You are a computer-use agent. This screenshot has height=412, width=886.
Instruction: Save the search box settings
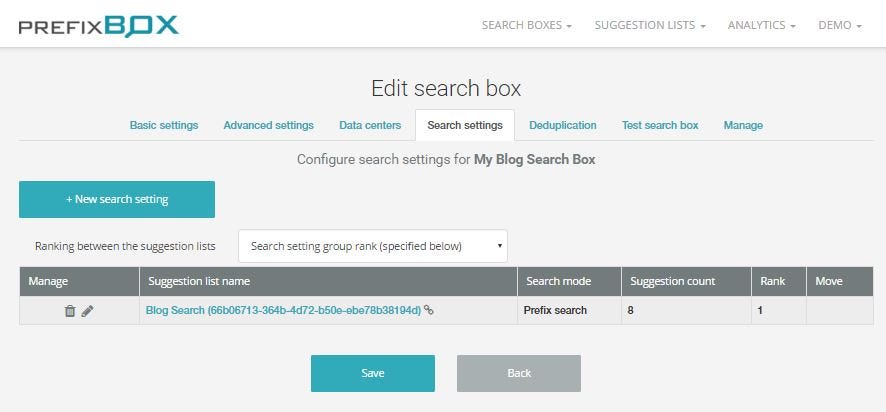pos(373,373)
